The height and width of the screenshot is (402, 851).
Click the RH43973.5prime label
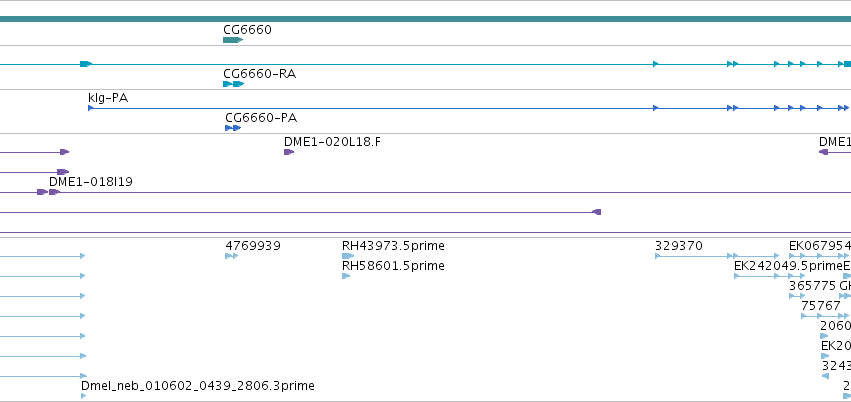coord(393,246)
